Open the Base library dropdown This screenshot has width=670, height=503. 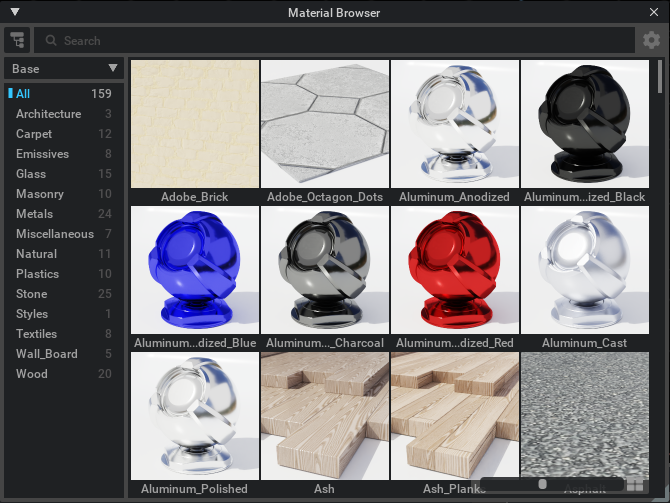tap(65, 69)
